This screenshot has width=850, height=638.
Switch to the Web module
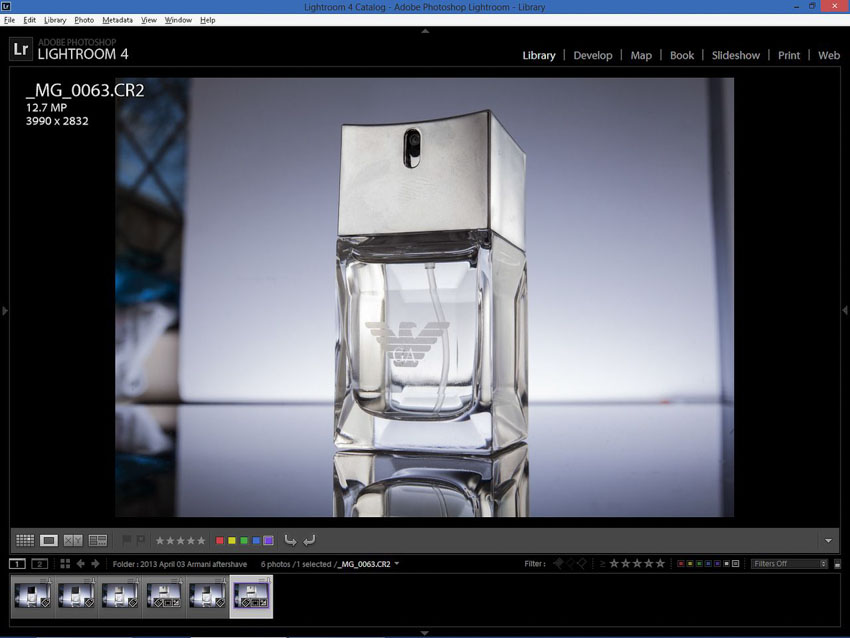tap(829, 55)
